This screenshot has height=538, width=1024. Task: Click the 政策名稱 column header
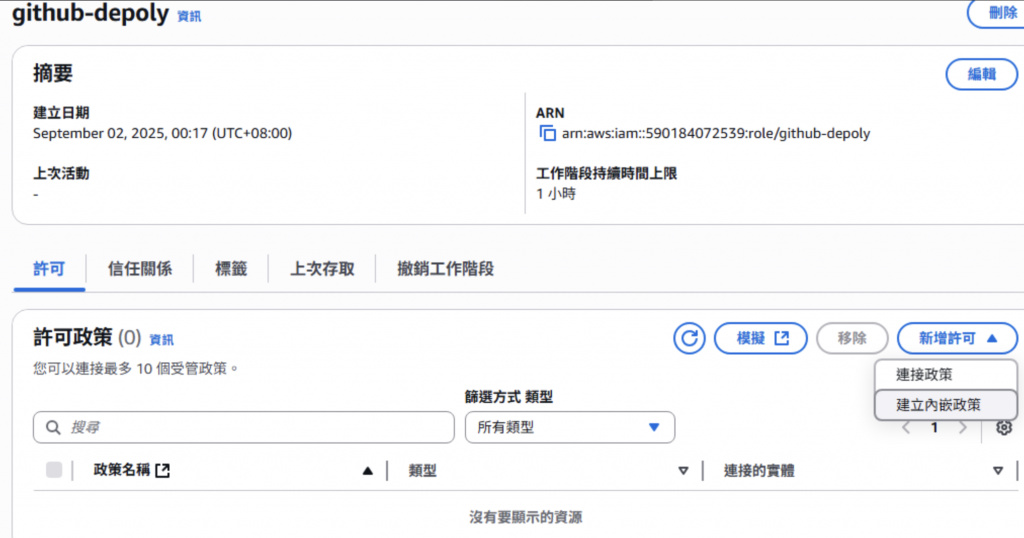(x=121, y=470)
